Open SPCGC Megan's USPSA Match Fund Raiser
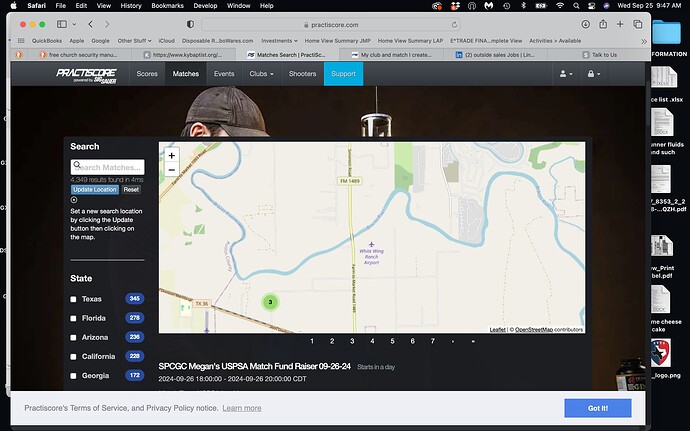This screenshot has height=431, width=690. (254, 366)
